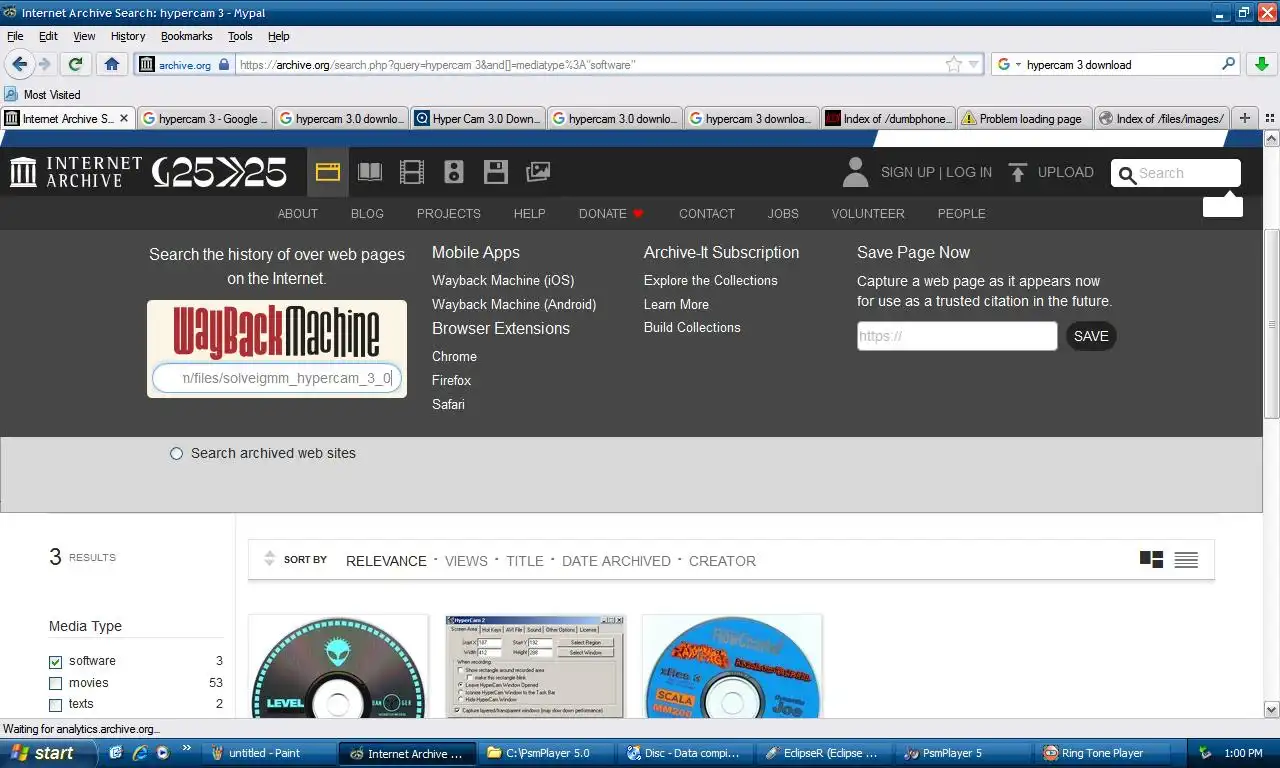Image resolution: width=1280 pixels, height=768 pixels.
Task: Click the Explore the Collections link
Action: [710, 280]
